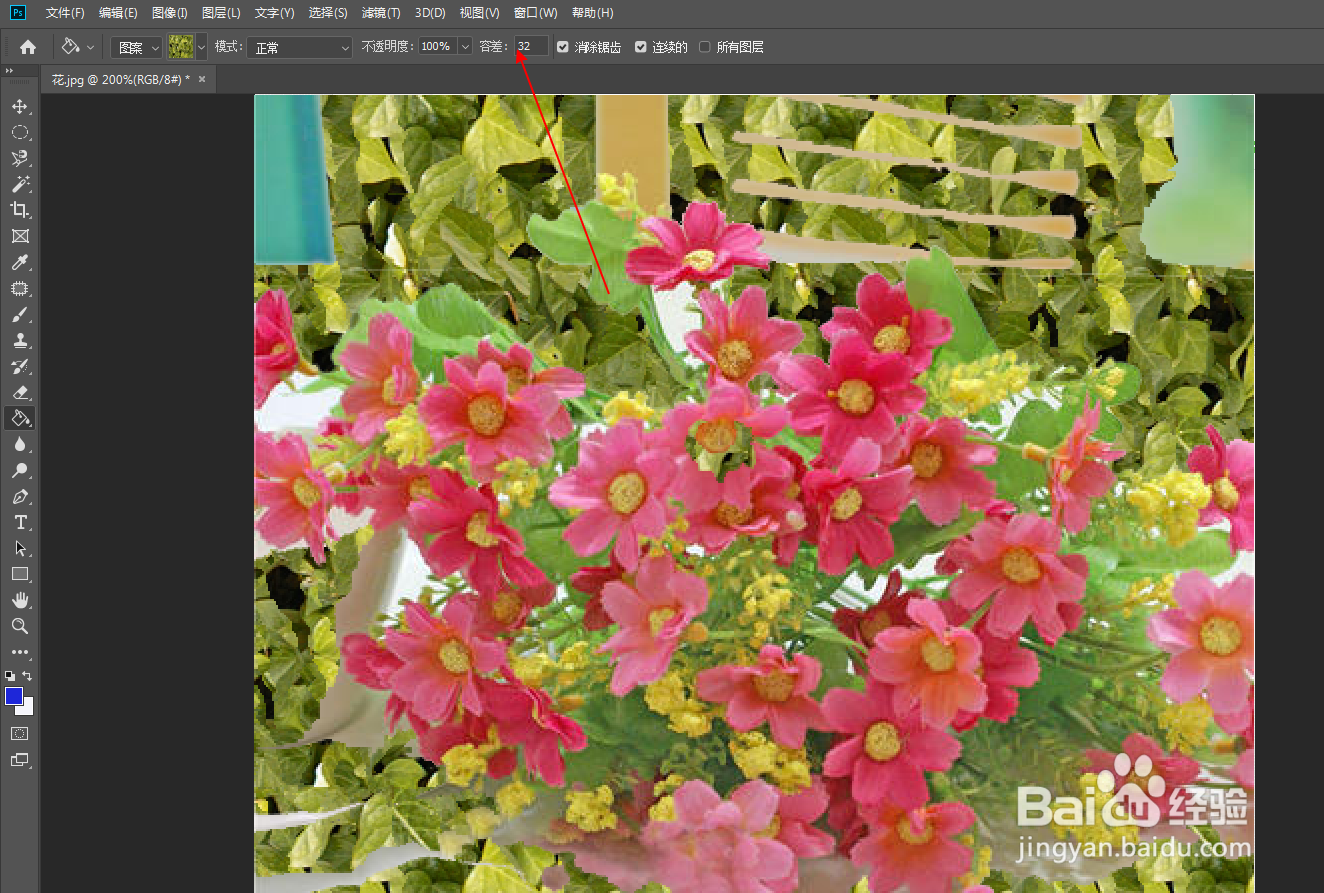Open the Paint Bucket tool preset picker
1324x893 pixels.
click(78, 47)
